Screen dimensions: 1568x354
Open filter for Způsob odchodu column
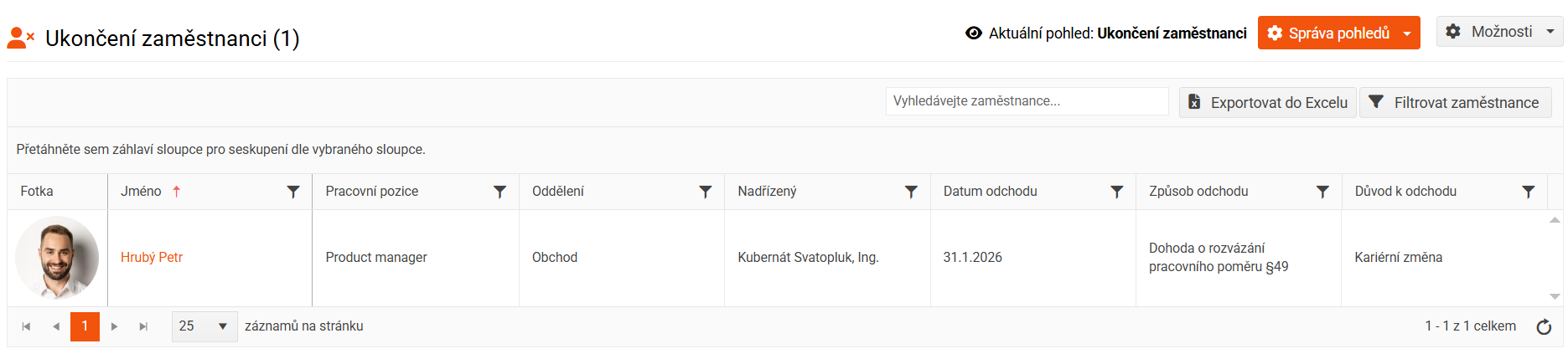pos(1322,192)
